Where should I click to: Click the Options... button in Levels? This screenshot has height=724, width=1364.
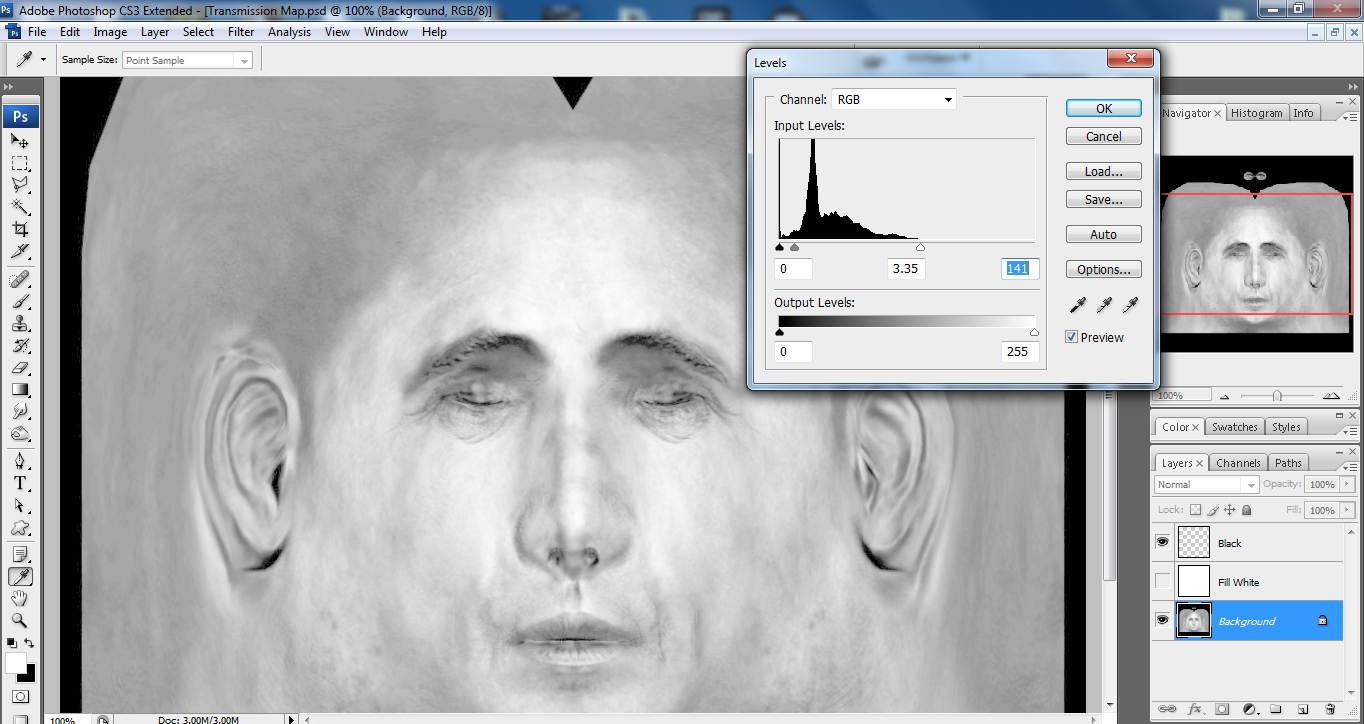1104,269
